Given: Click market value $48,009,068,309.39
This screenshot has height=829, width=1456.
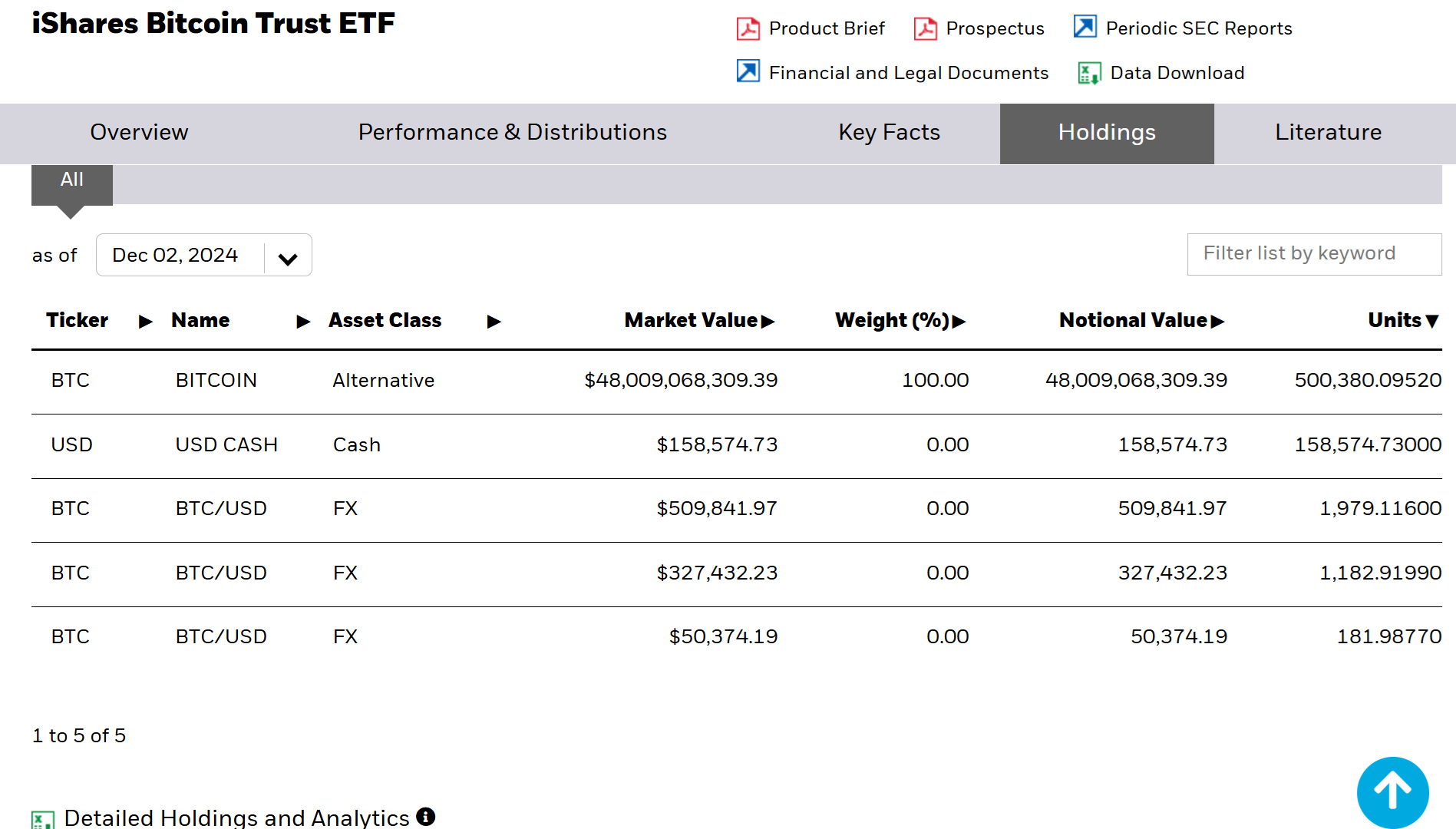Looking at the screenshot, I should pyautogui.click(x=681, y=380).
